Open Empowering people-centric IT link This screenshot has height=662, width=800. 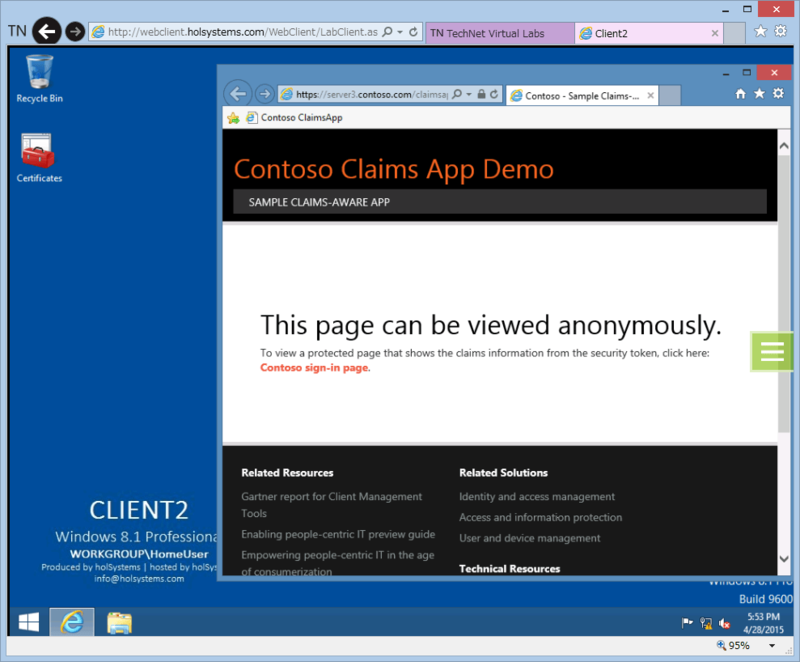(338, 563)
